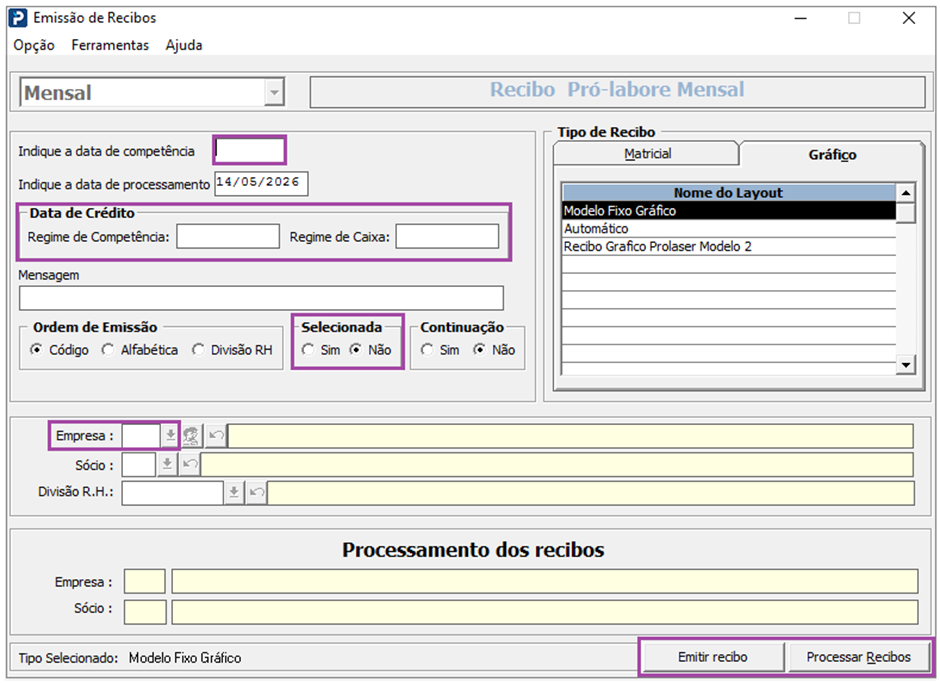Set Selecionada to Sim
Image resolution: width=940 pixels, height=683 pixels.
coord(321,350)
